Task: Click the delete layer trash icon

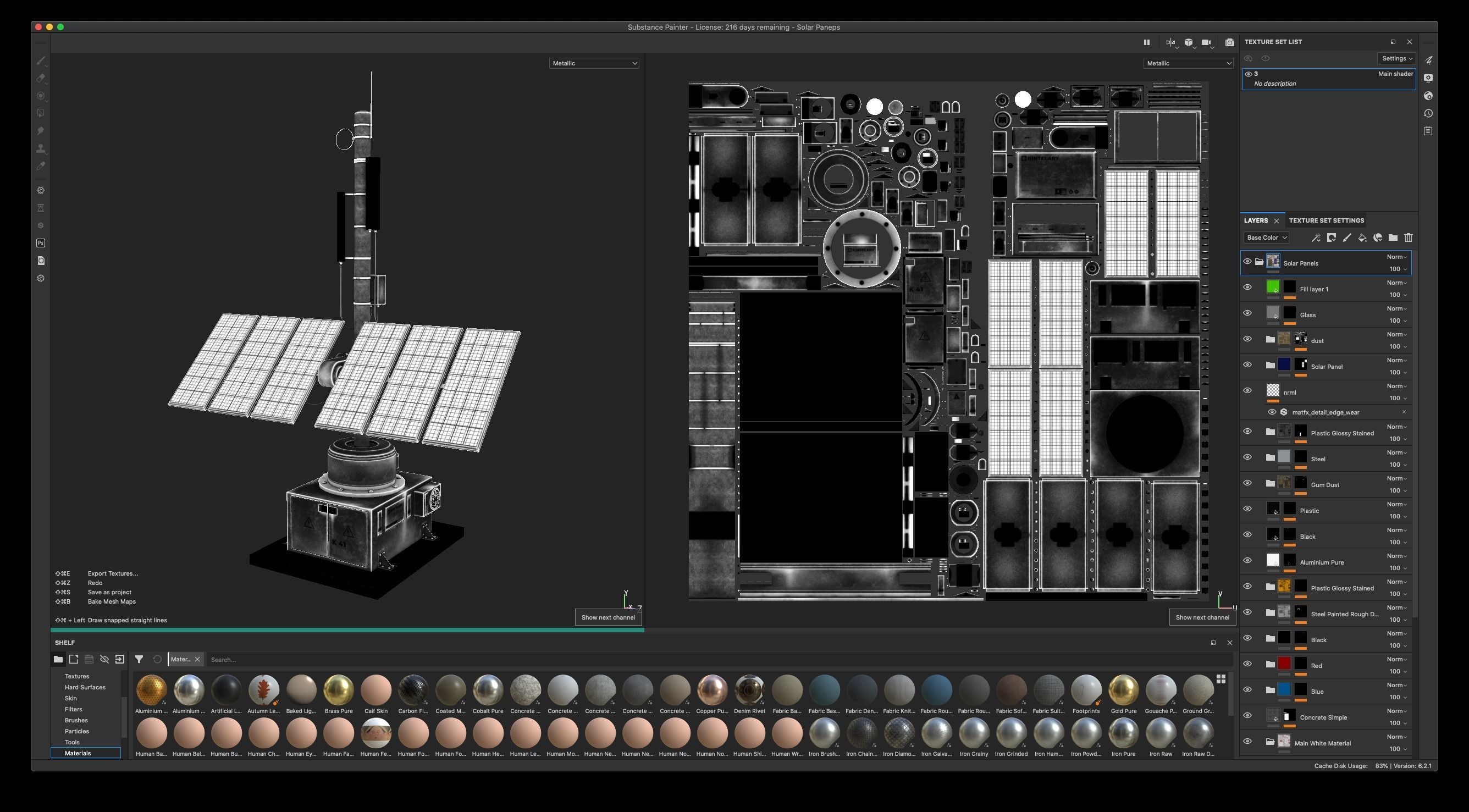Action: tap(1408, 238)
